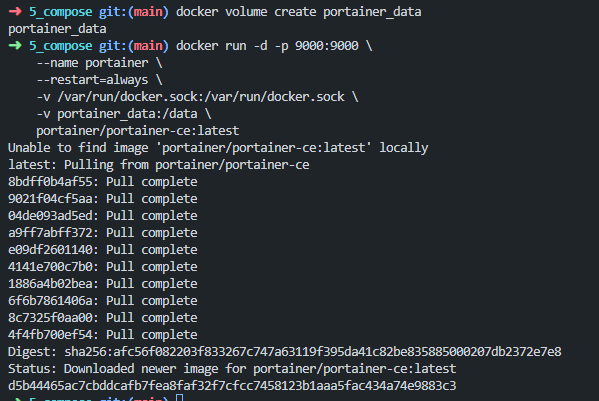
Task: Click 'portainer/portainer-ce:latest' image argument line
Action: [138, 131]
